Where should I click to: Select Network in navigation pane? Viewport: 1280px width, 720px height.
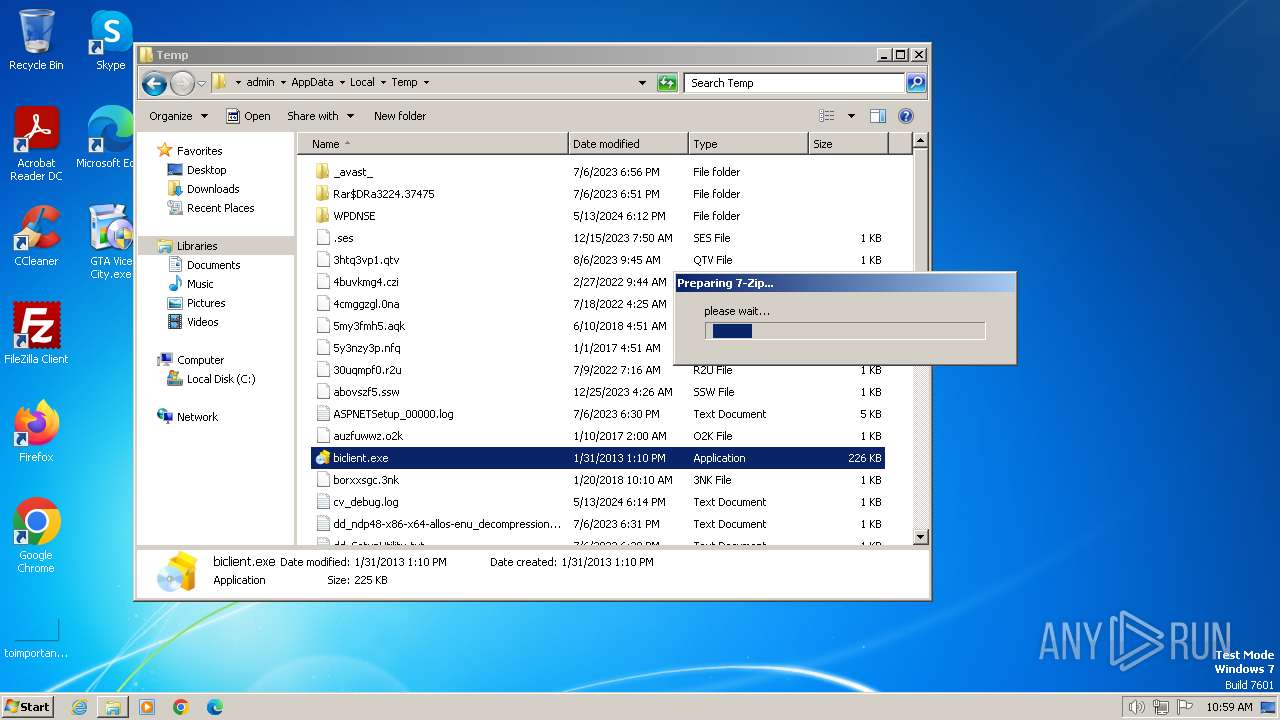point(197,417)
